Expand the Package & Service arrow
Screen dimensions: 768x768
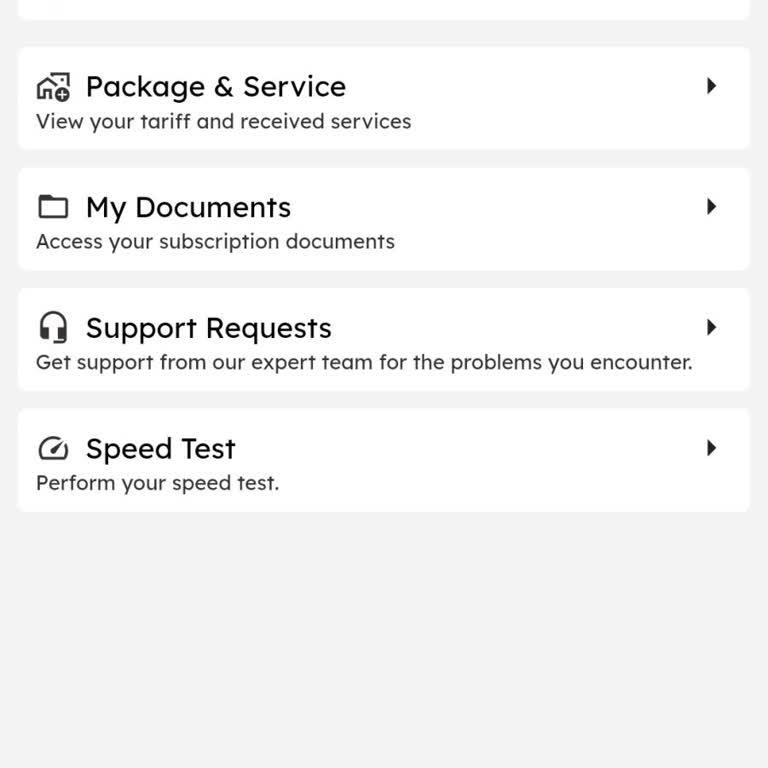[x=711, y=86]
